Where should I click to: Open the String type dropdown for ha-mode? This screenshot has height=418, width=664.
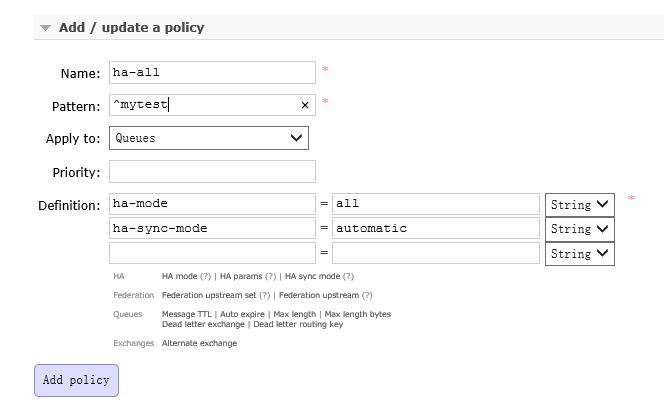(x=580, y=205)
